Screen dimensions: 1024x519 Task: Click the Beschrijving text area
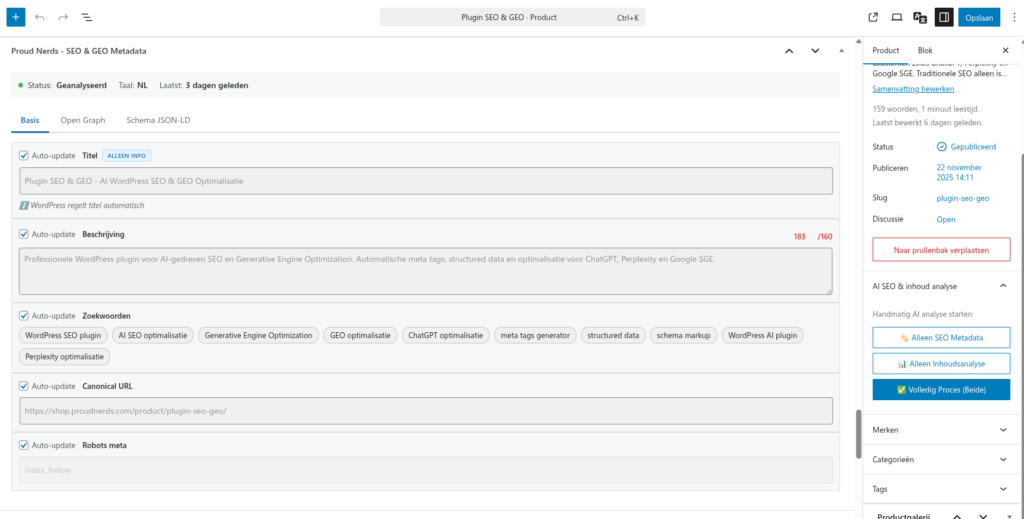[426, 271]
